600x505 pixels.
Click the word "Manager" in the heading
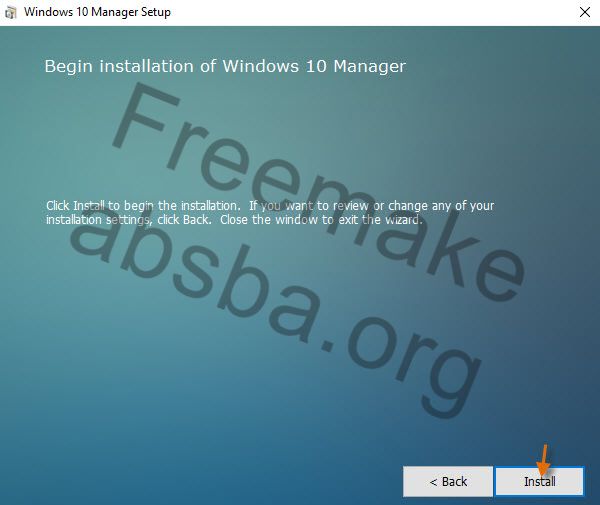369,67
